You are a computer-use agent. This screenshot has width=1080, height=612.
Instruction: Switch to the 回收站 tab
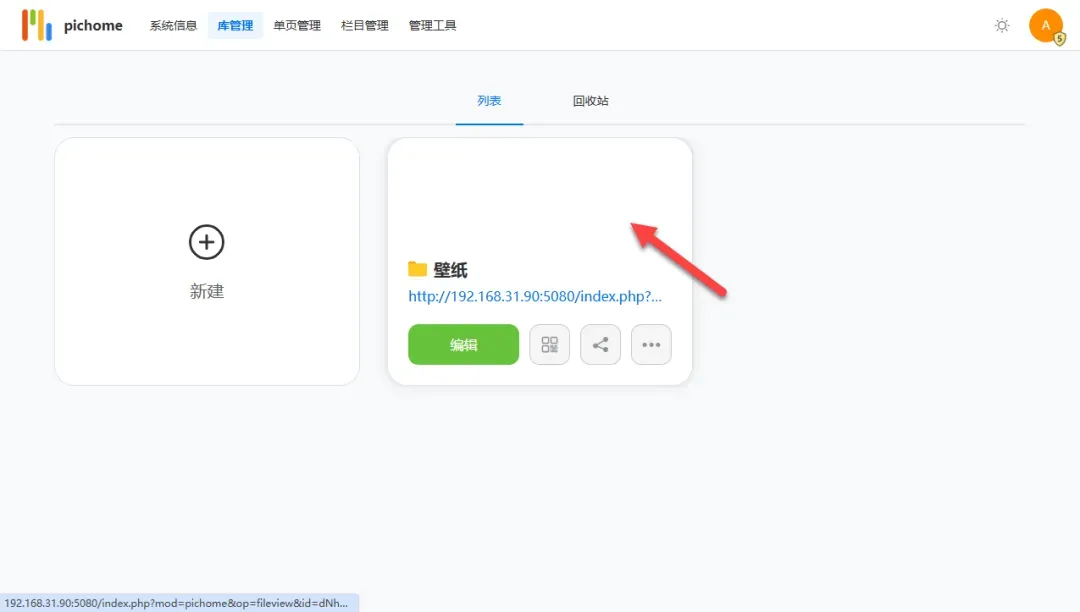pos(590,101)
